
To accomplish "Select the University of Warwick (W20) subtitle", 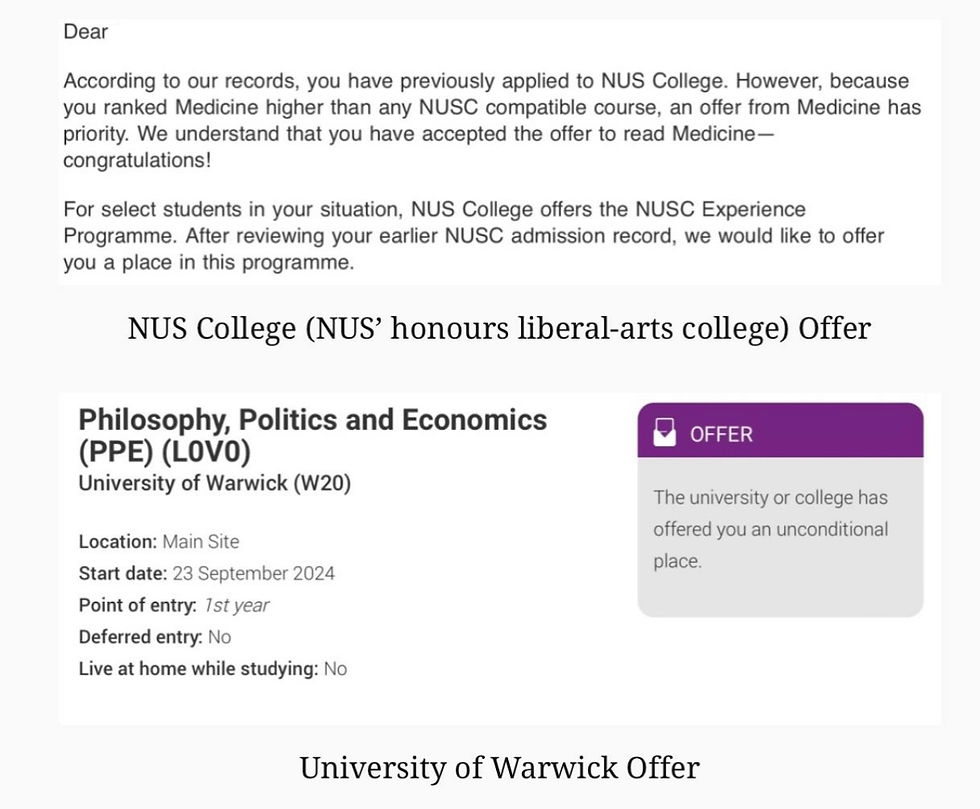I will click(214, 483).
